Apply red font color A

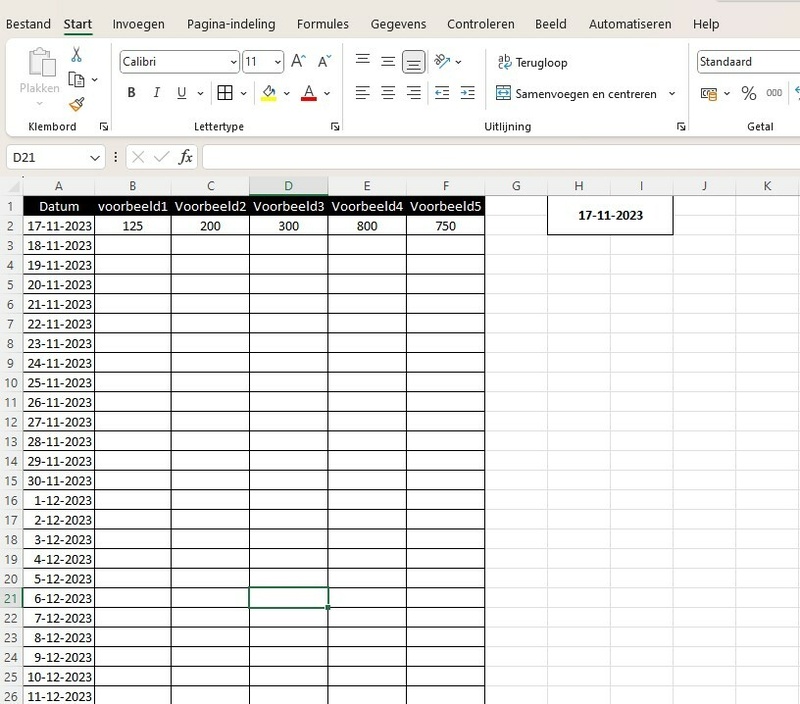(309, 93)
